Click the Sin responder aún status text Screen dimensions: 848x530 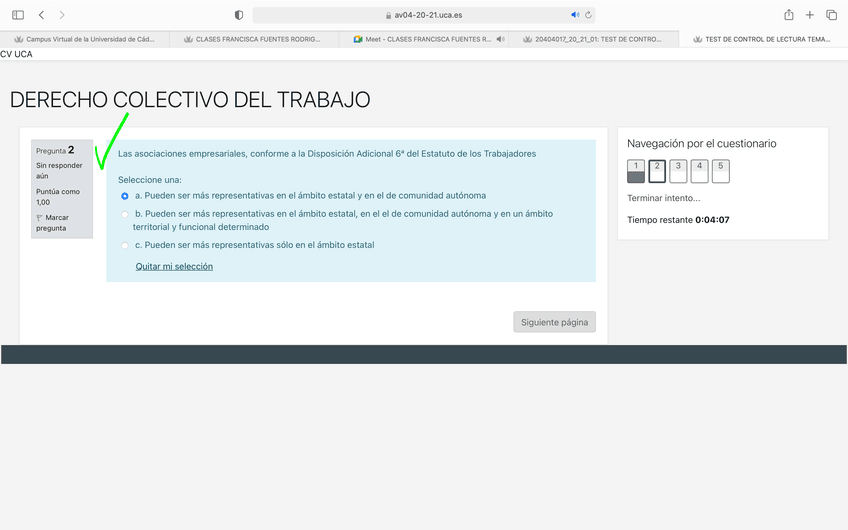(x=59, y=170)
